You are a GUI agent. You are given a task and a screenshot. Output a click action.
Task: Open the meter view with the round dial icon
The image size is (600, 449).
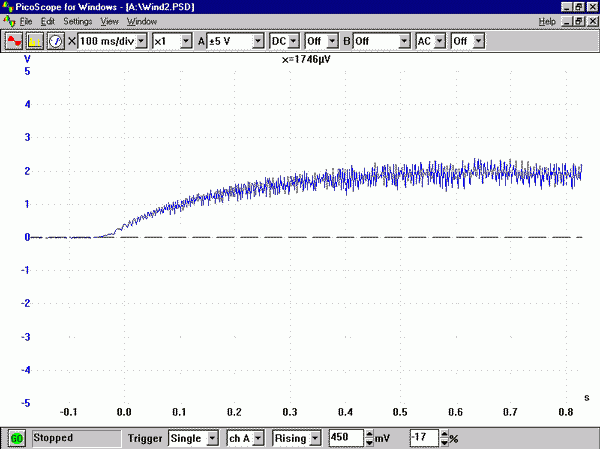[x=55, y=41]
